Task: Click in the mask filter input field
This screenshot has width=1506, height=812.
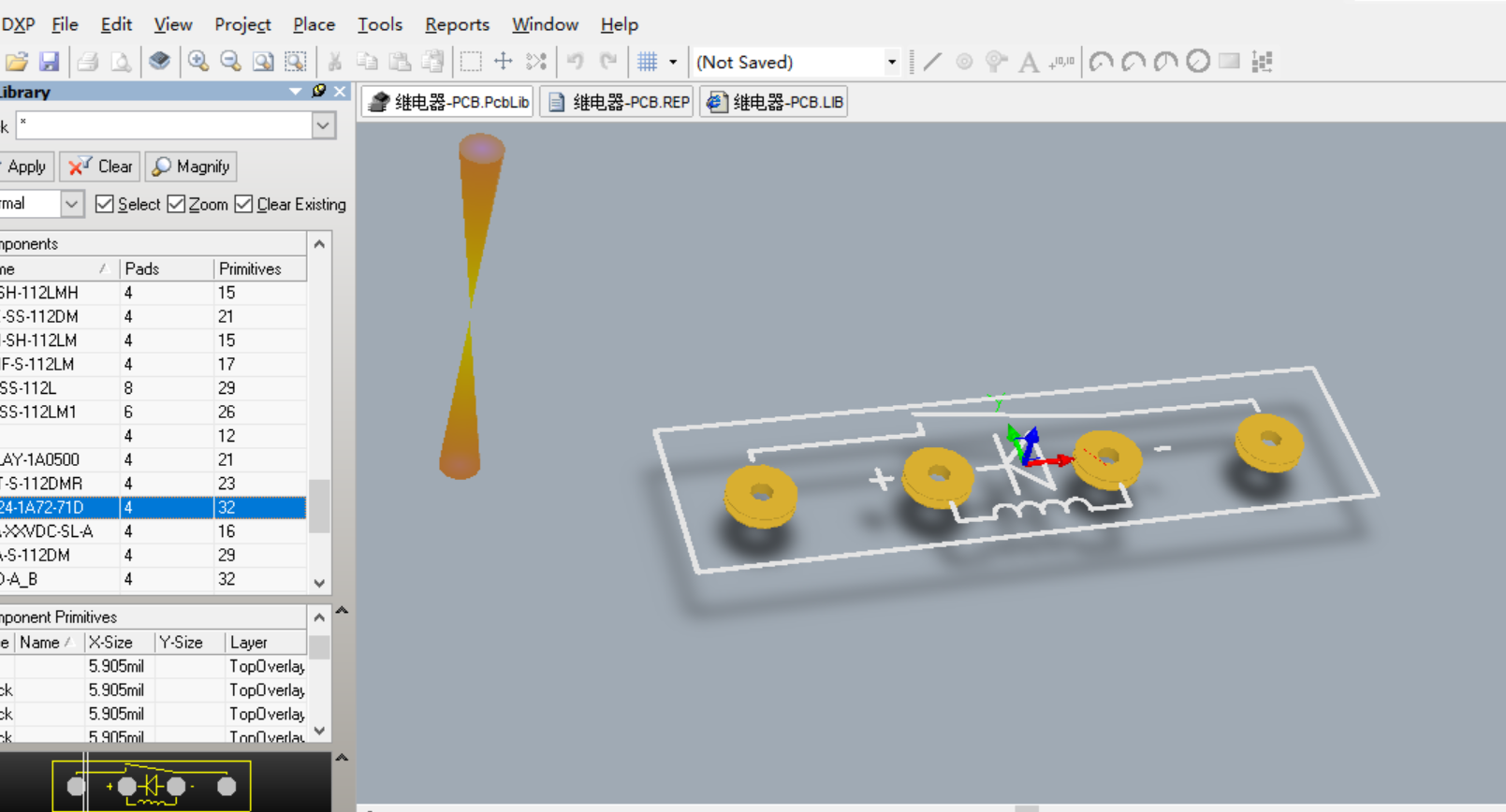Action: (164, 125)
